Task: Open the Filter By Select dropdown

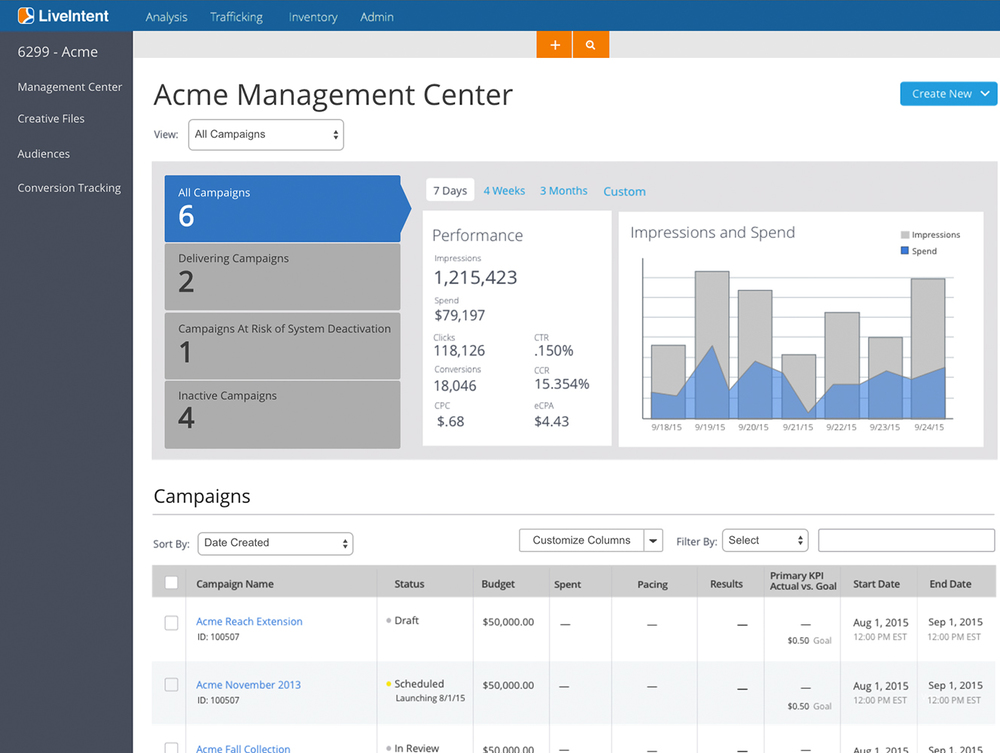Action: pyautogui.click(x=765, y=540)
